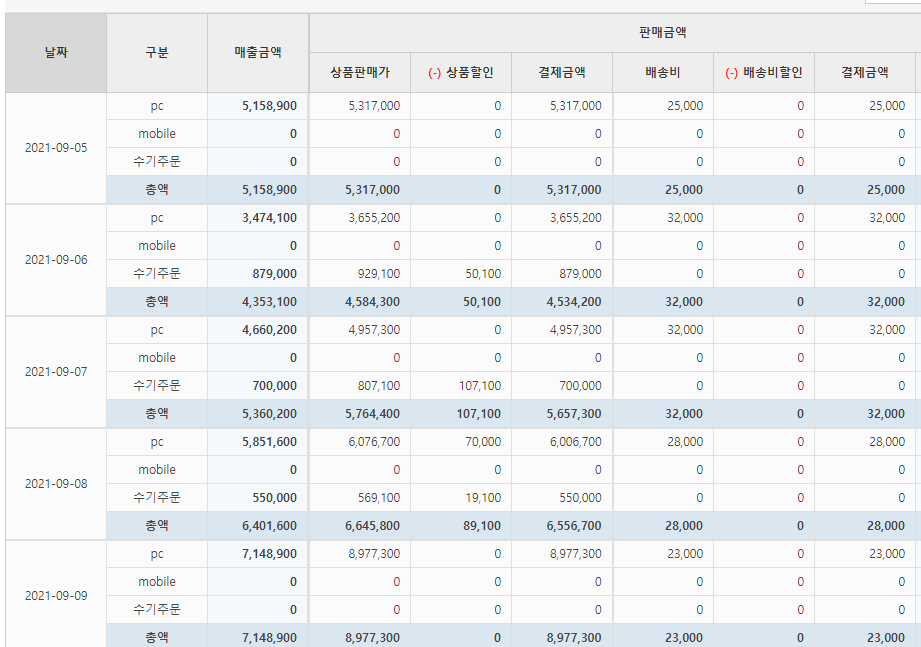This screenshot has height=647, width=921.
Task: Click the 총액 label for 2021-09-08
Action: tap(157, 526)
